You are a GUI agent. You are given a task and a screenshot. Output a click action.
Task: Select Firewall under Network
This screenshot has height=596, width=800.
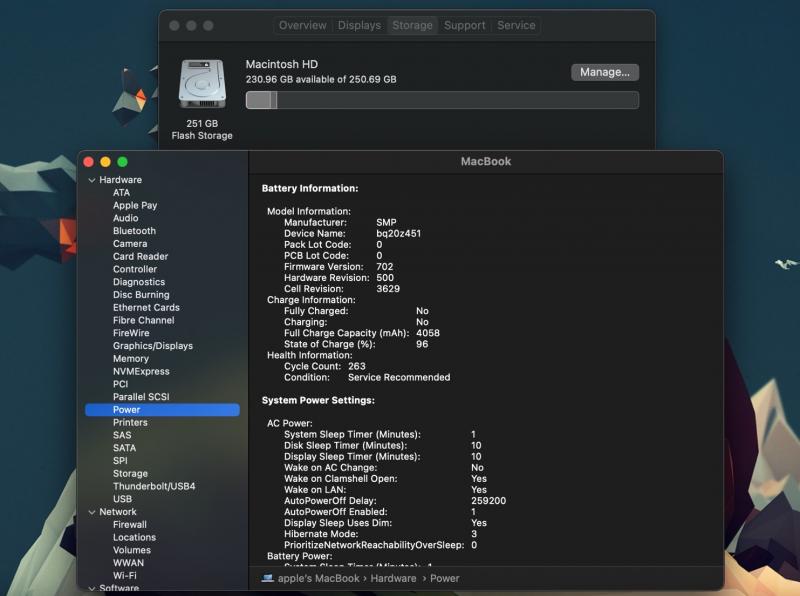130,525
